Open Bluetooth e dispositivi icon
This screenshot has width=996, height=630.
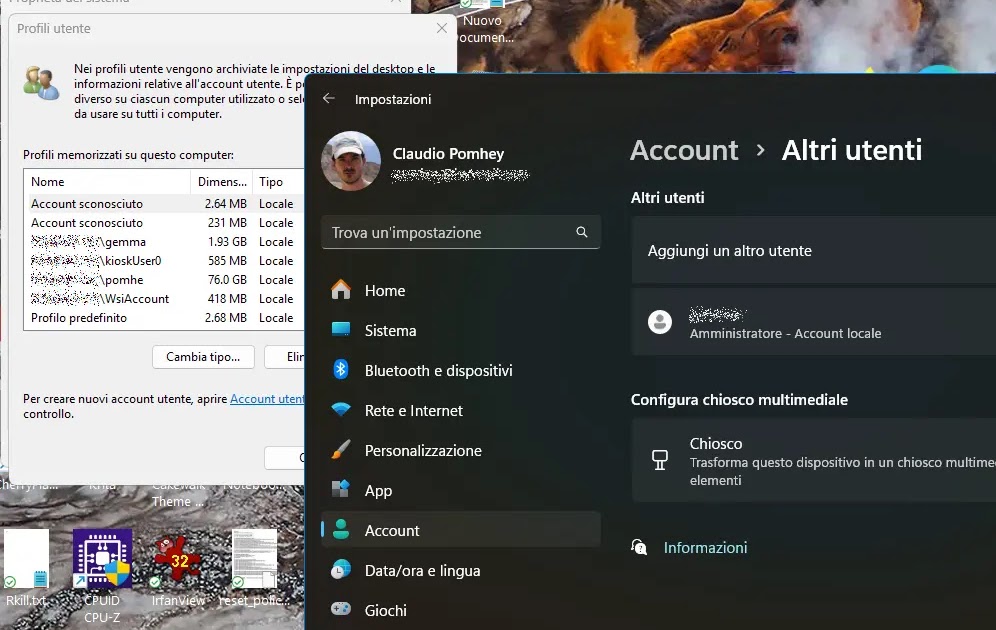(x=341, y=370)
